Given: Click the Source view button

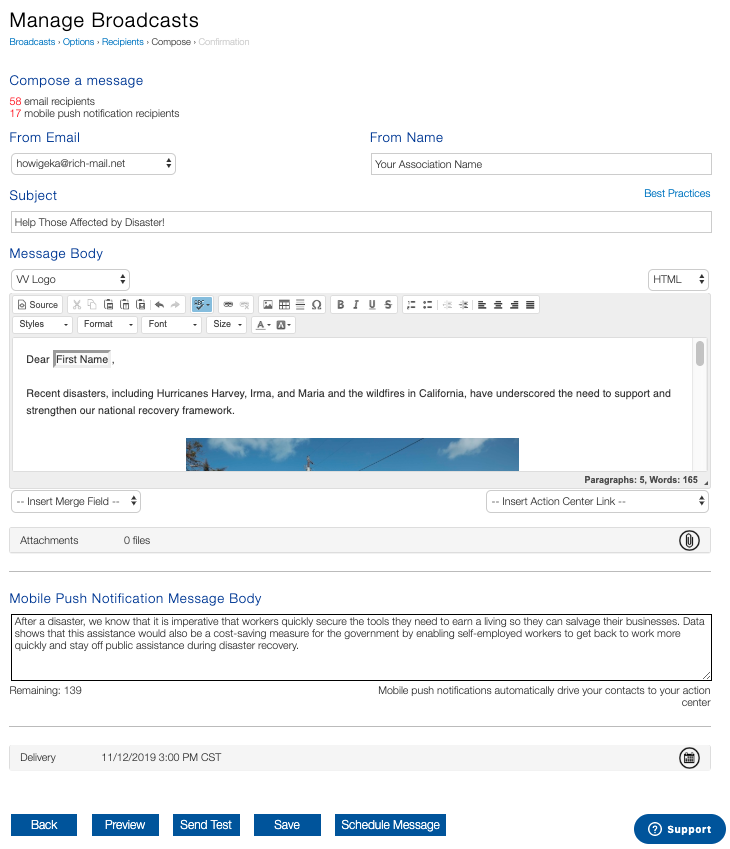Looking at the screenshot, I should point(39,305).
